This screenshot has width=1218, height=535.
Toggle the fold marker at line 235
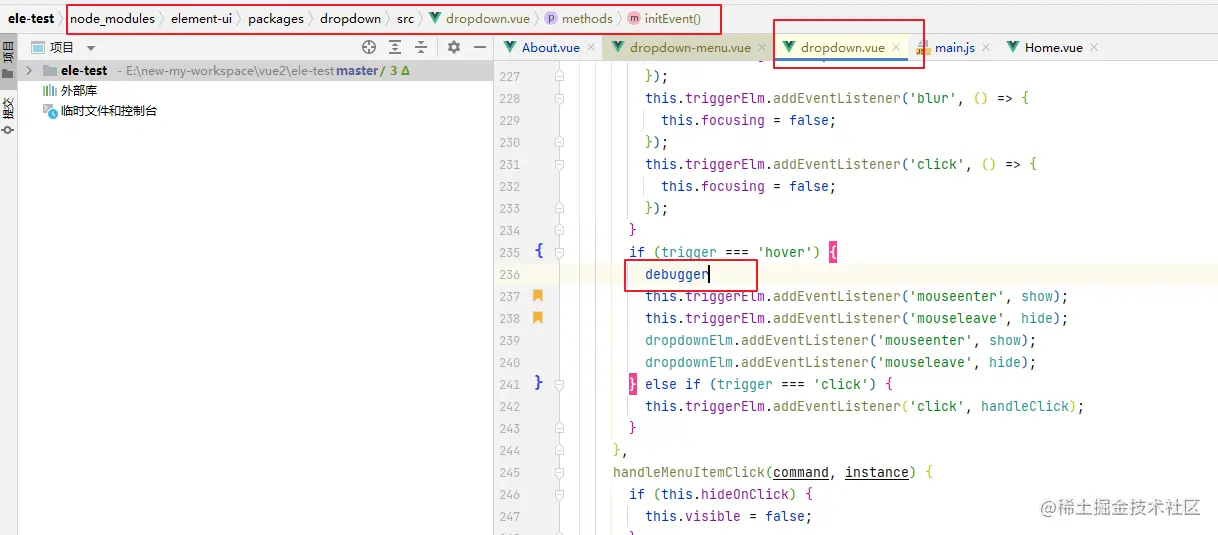point(559,252)
